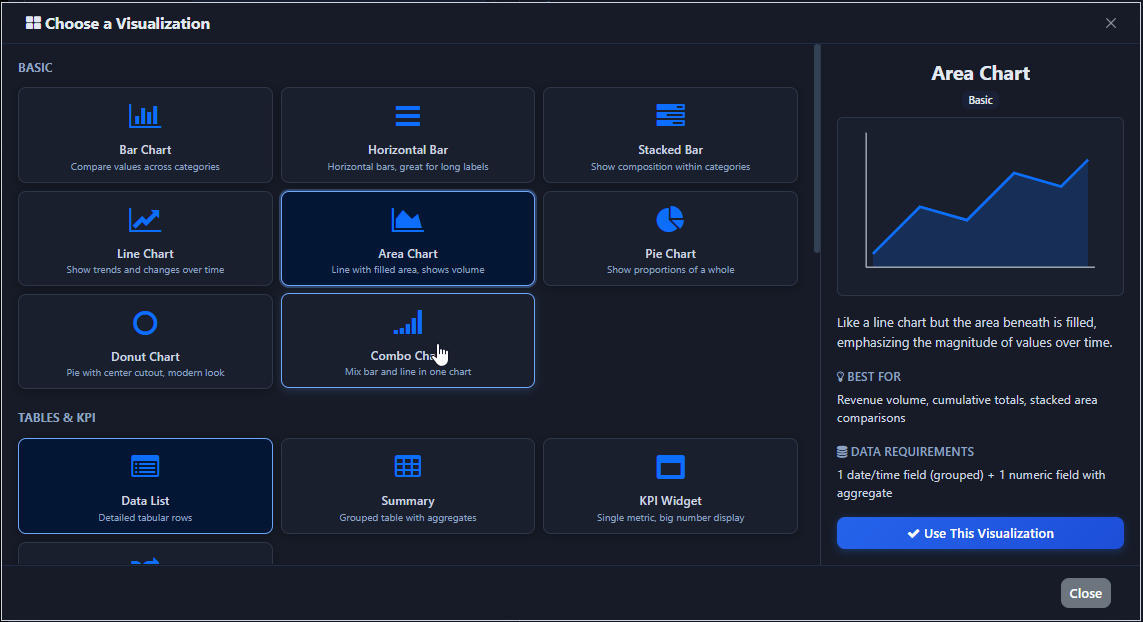Click the 'Data List' card title
Screen dimensions: 1143x622
click(x=145, y=501)
